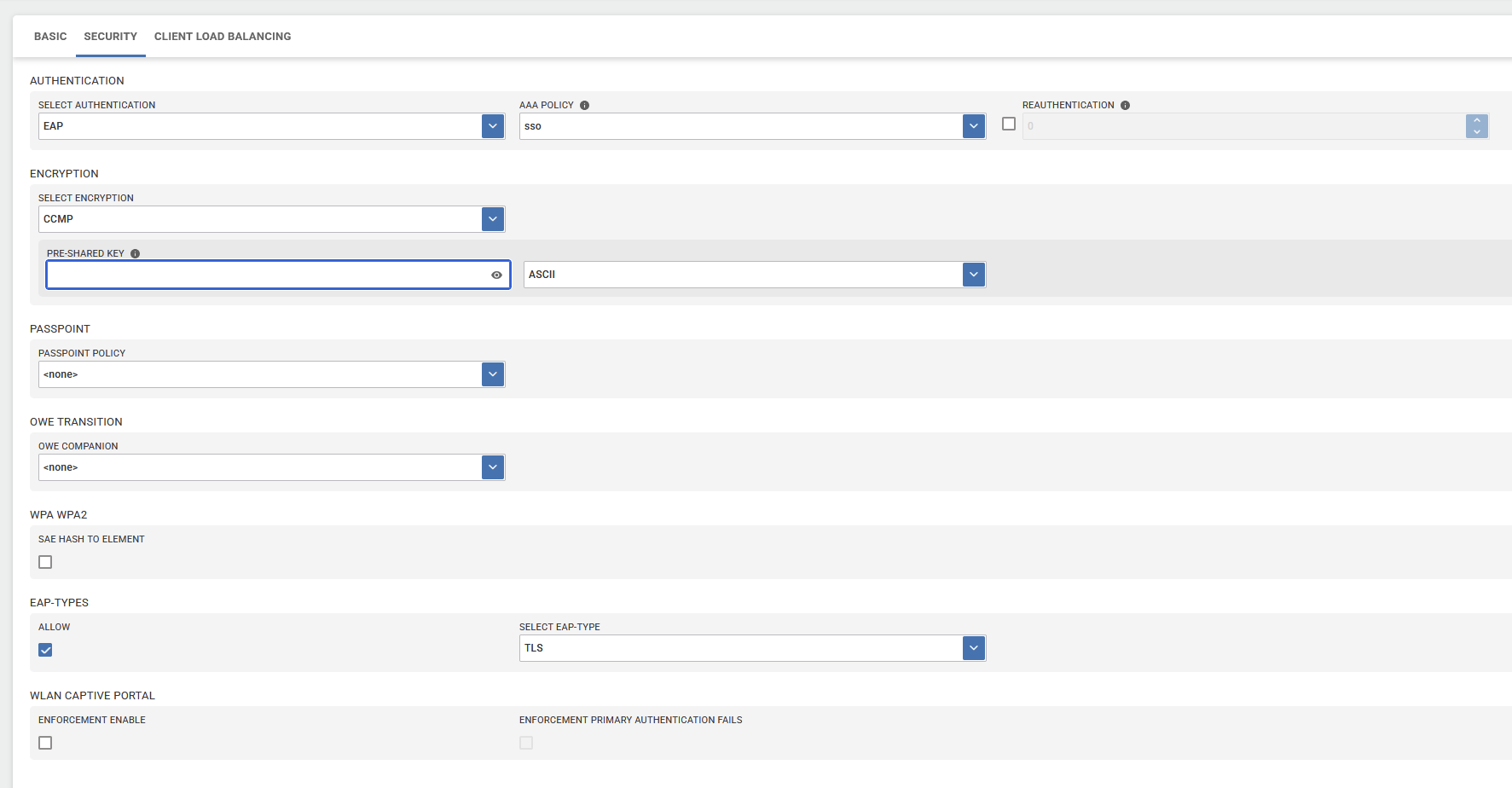Open the BASIC tab
The image size is (1512, 788).
50,37
